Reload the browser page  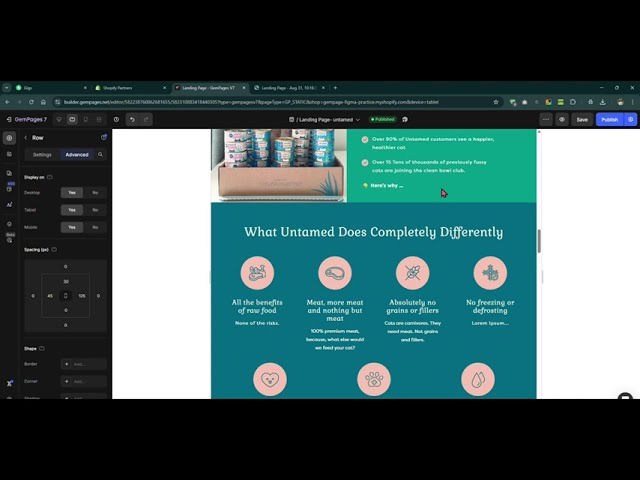click(x=31, y=102)
